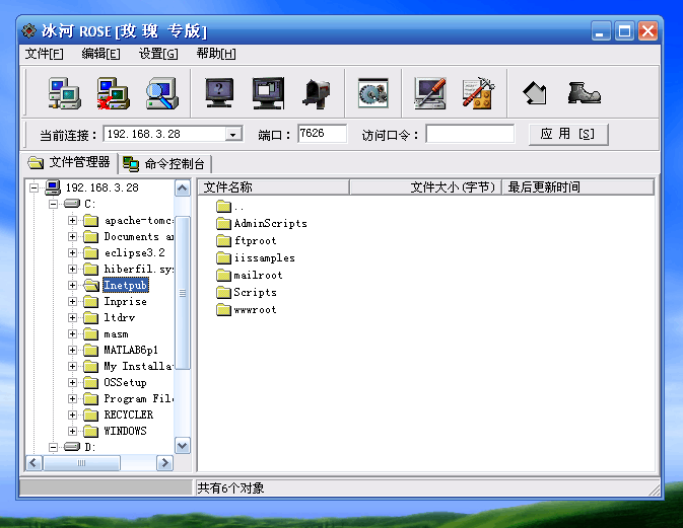This screenshot has width=683, height=528.
Task: Select the wwwroot folder
Action: [247, 310]
